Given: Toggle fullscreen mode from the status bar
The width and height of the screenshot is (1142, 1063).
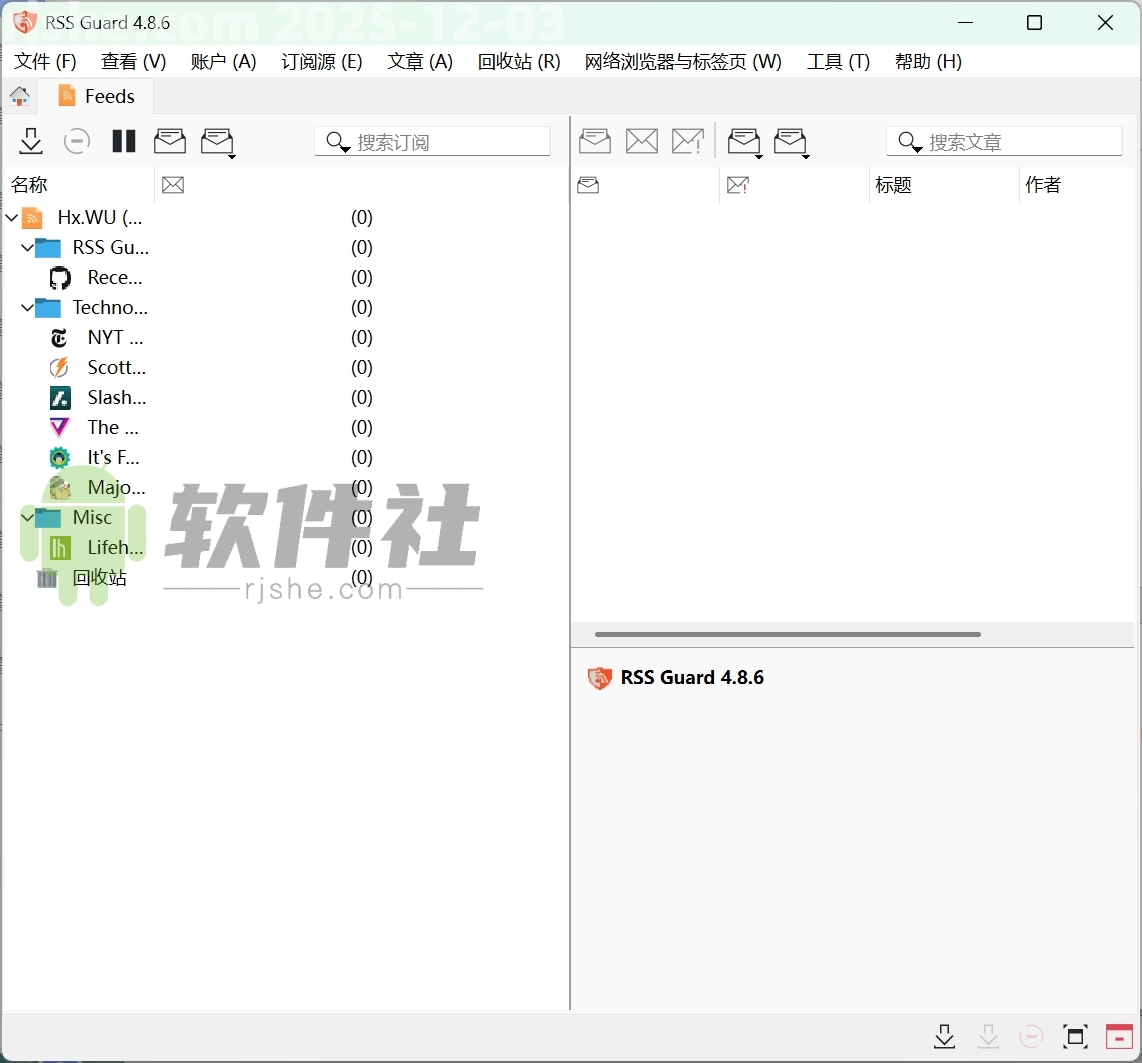Looking at the screenshot, I should click(x=1076, y=1037).
